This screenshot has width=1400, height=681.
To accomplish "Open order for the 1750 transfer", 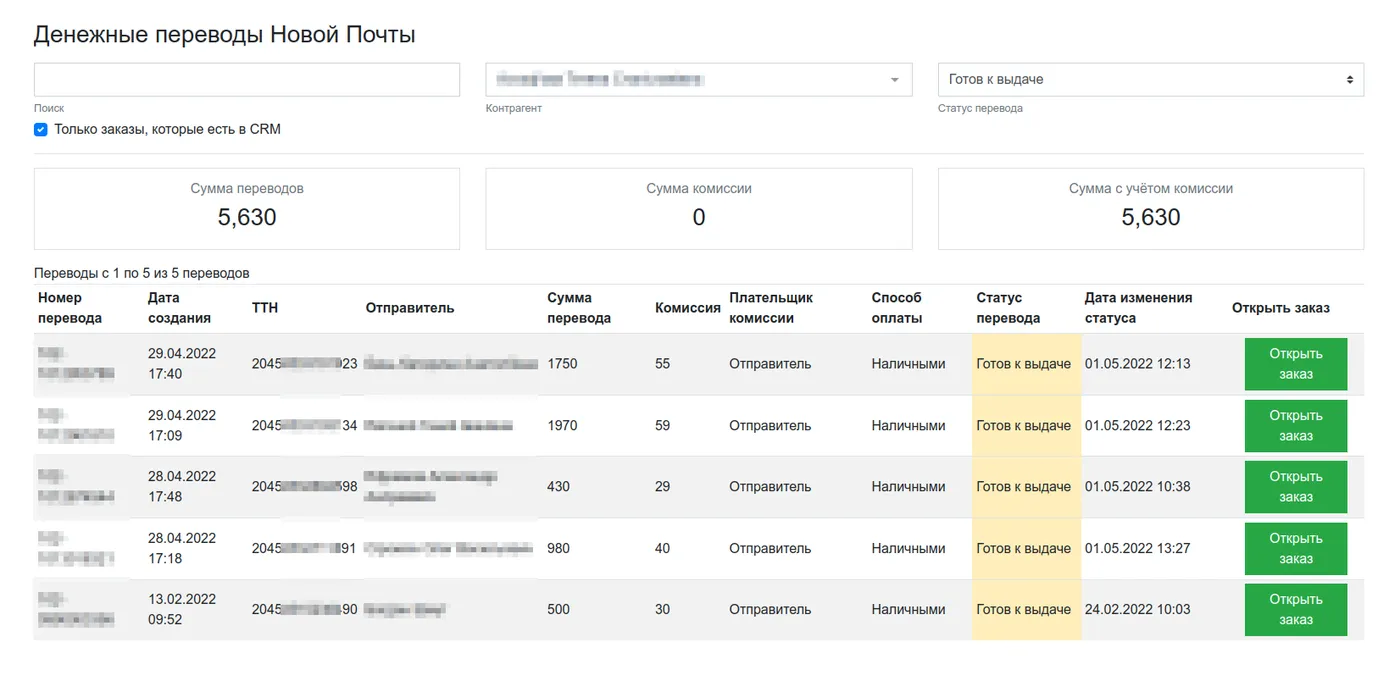I will [1296, 364].
